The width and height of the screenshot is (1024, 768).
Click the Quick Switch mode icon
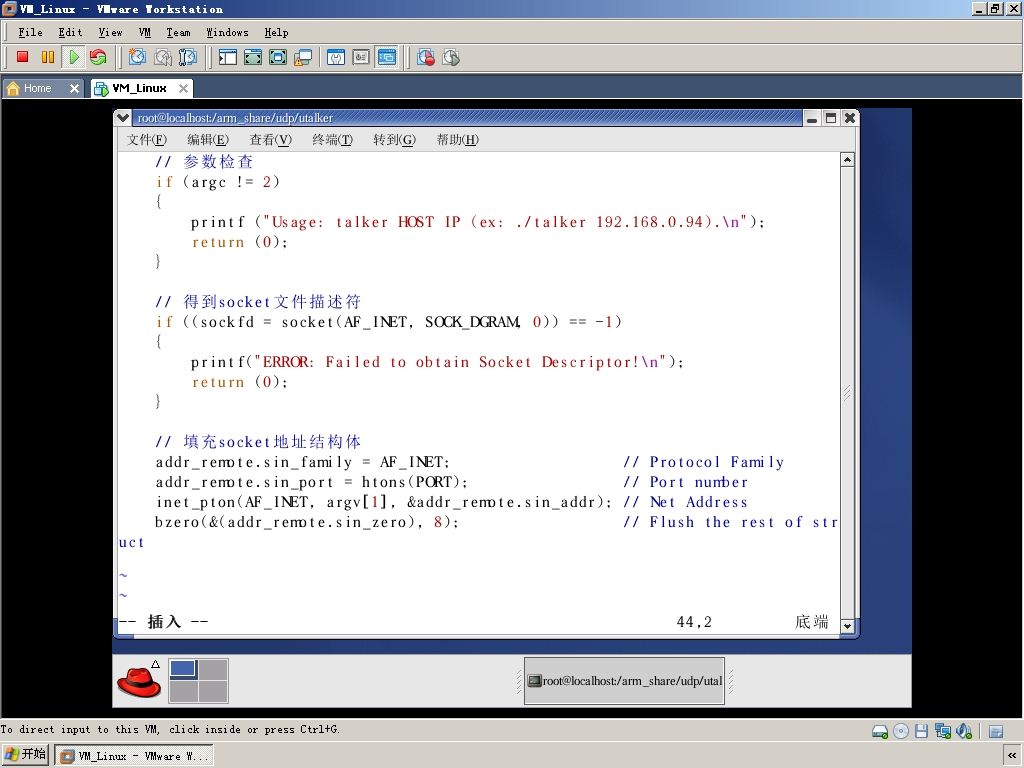(x=253, y=57)
